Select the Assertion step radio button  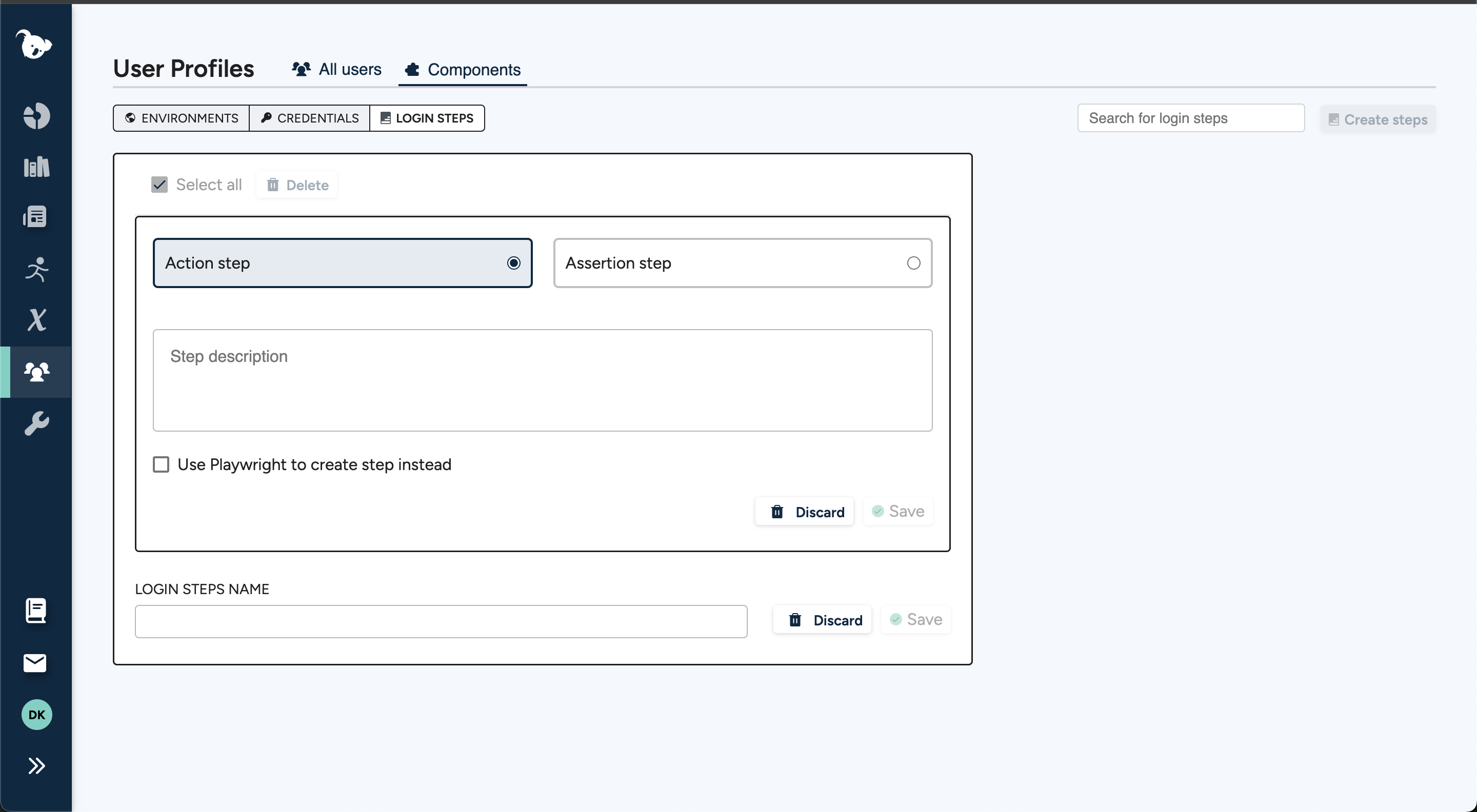pyautogui.click(x=912, y=263)
